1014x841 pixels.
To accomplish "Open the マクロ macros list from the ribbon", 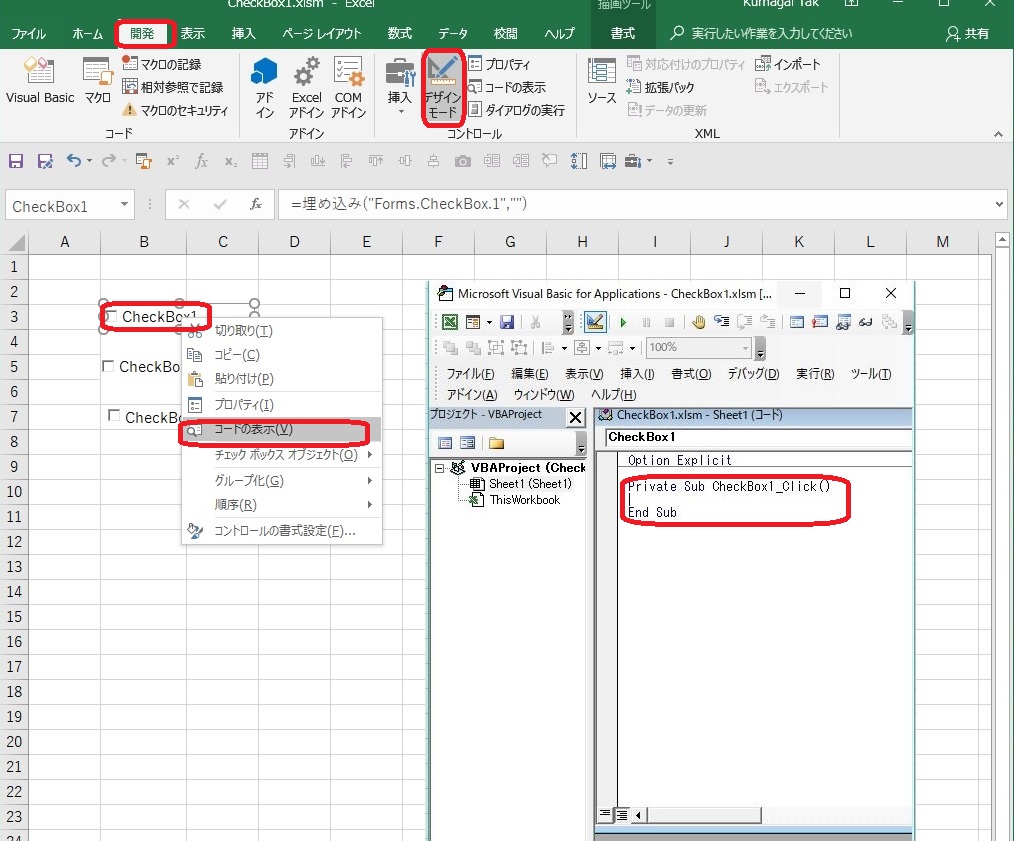I will point(98,80).
